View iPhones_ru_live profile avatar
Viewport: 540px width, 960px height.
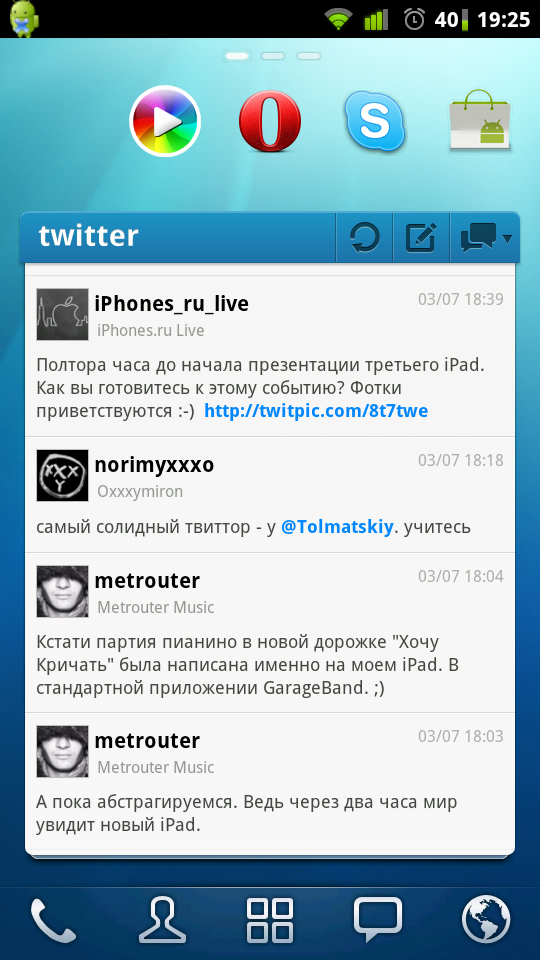click(x=62, y=314)
